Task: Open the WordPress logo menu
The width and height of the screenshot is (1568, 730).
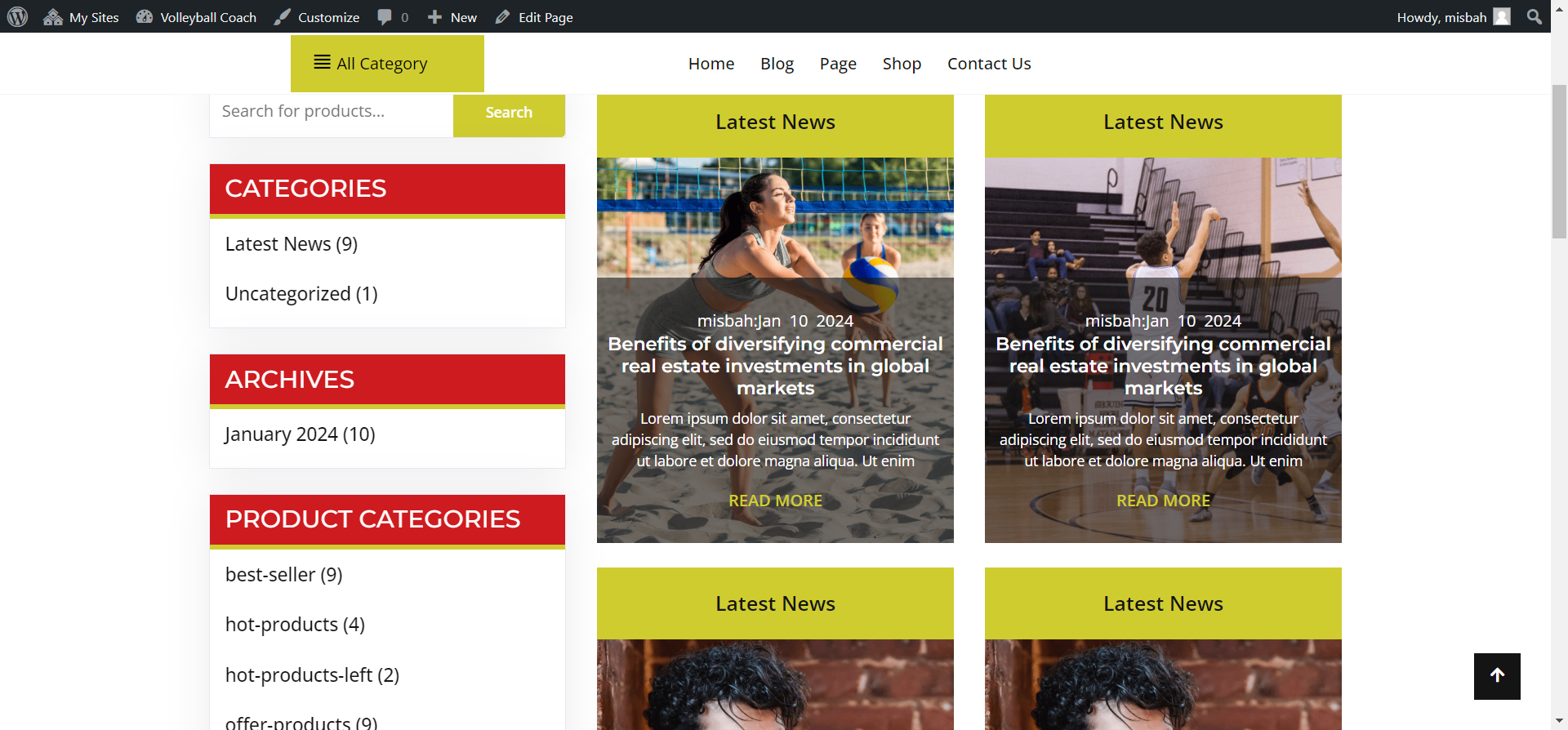Action: tap(17, 16)
